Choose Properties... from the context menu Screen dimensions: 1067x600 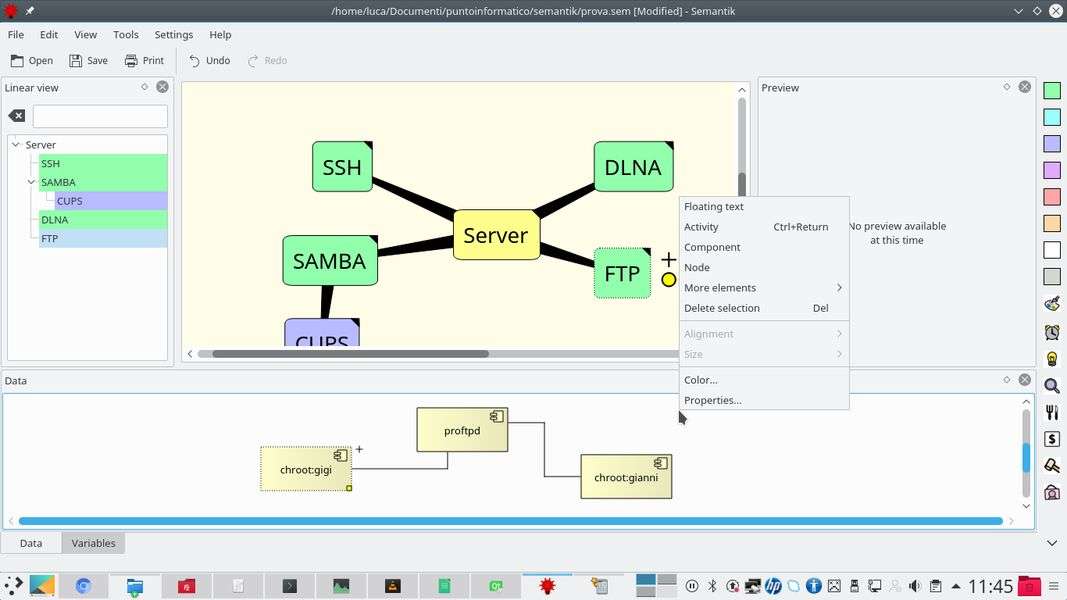click(712, 400)
